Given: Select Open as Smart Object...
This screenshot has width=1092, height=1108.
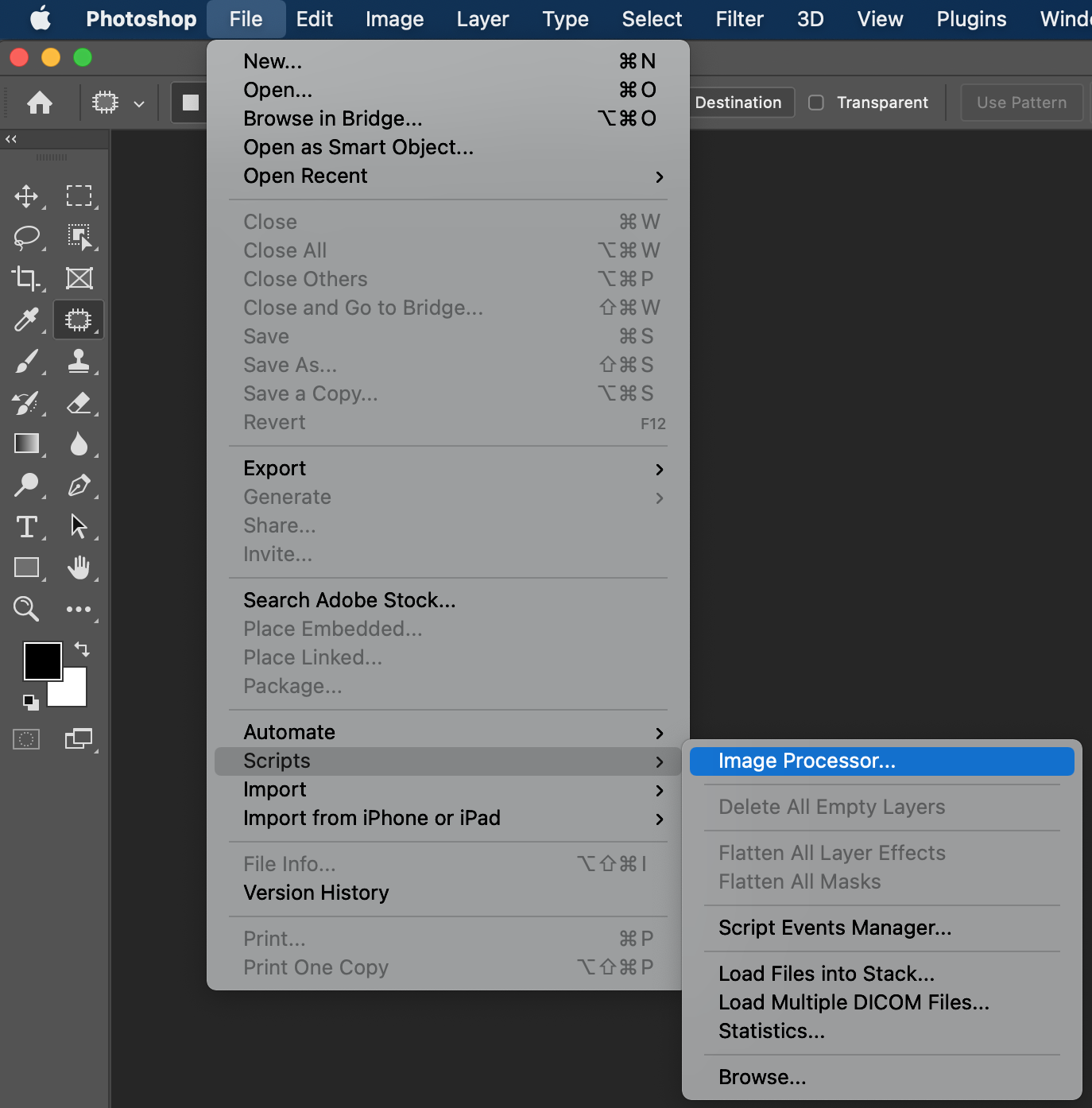Looking at the screenshot, I should click(448, 147).
